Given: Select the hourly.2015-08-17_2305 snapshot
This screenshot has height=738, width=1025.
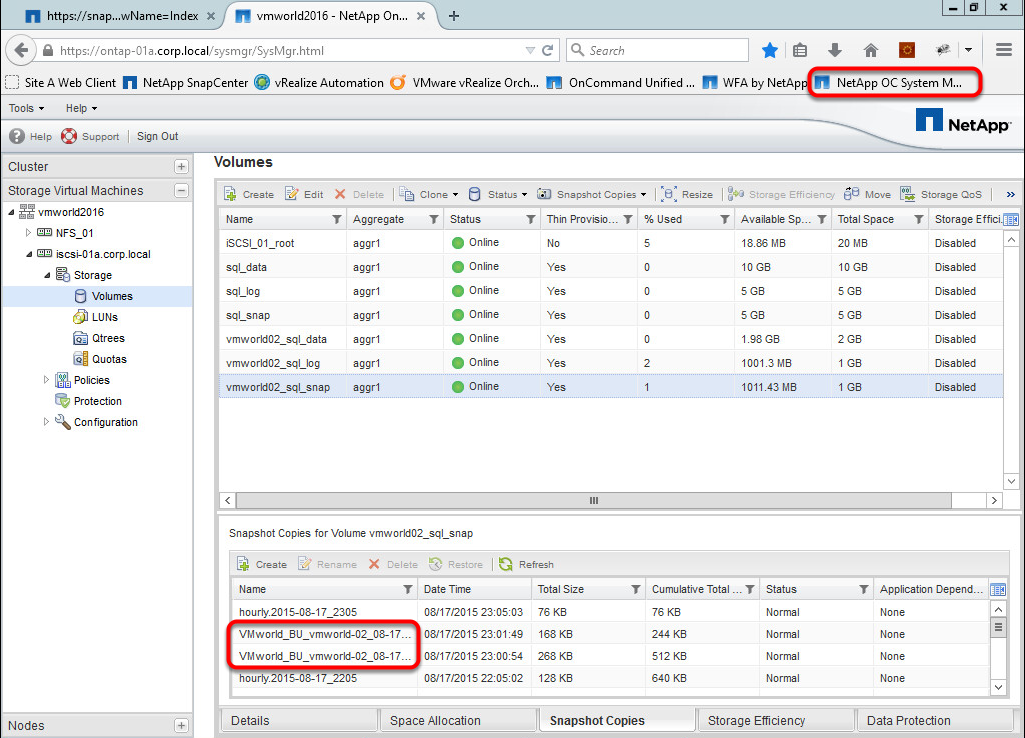Looking at the screenshot, I should (x=611, y=612).
